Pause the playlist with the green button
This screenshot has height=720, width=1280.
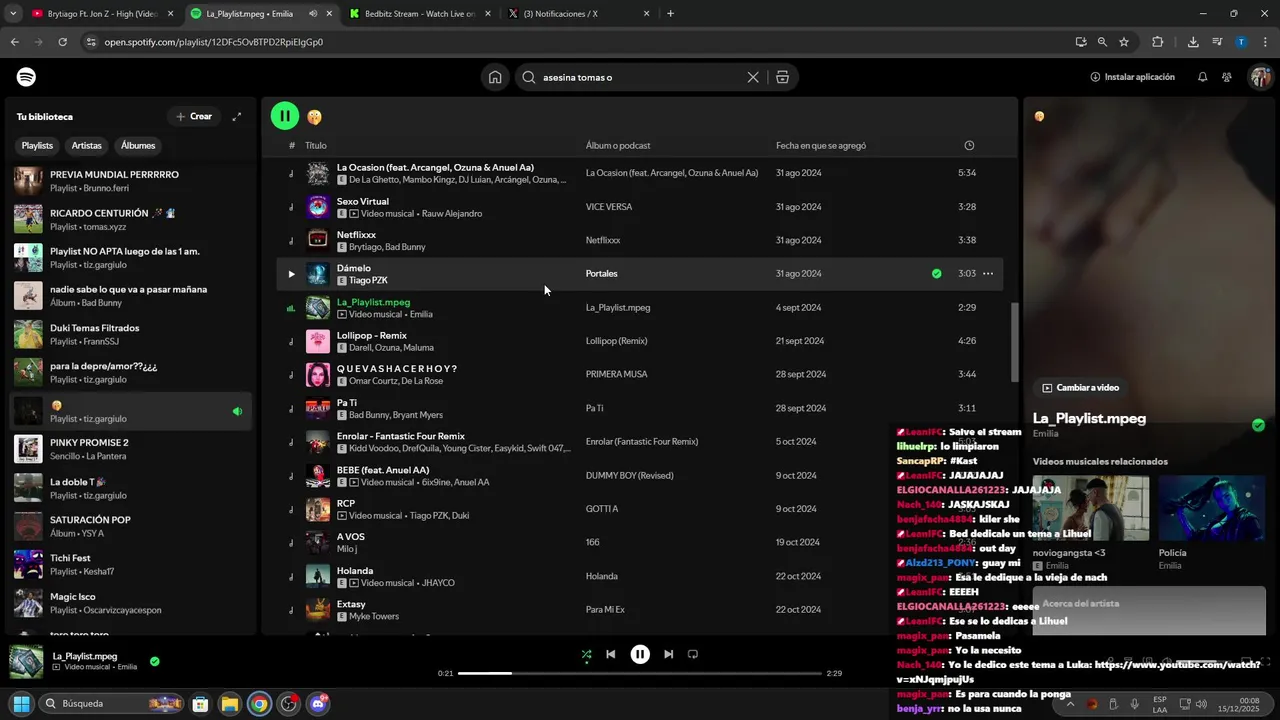coord(285,116)
